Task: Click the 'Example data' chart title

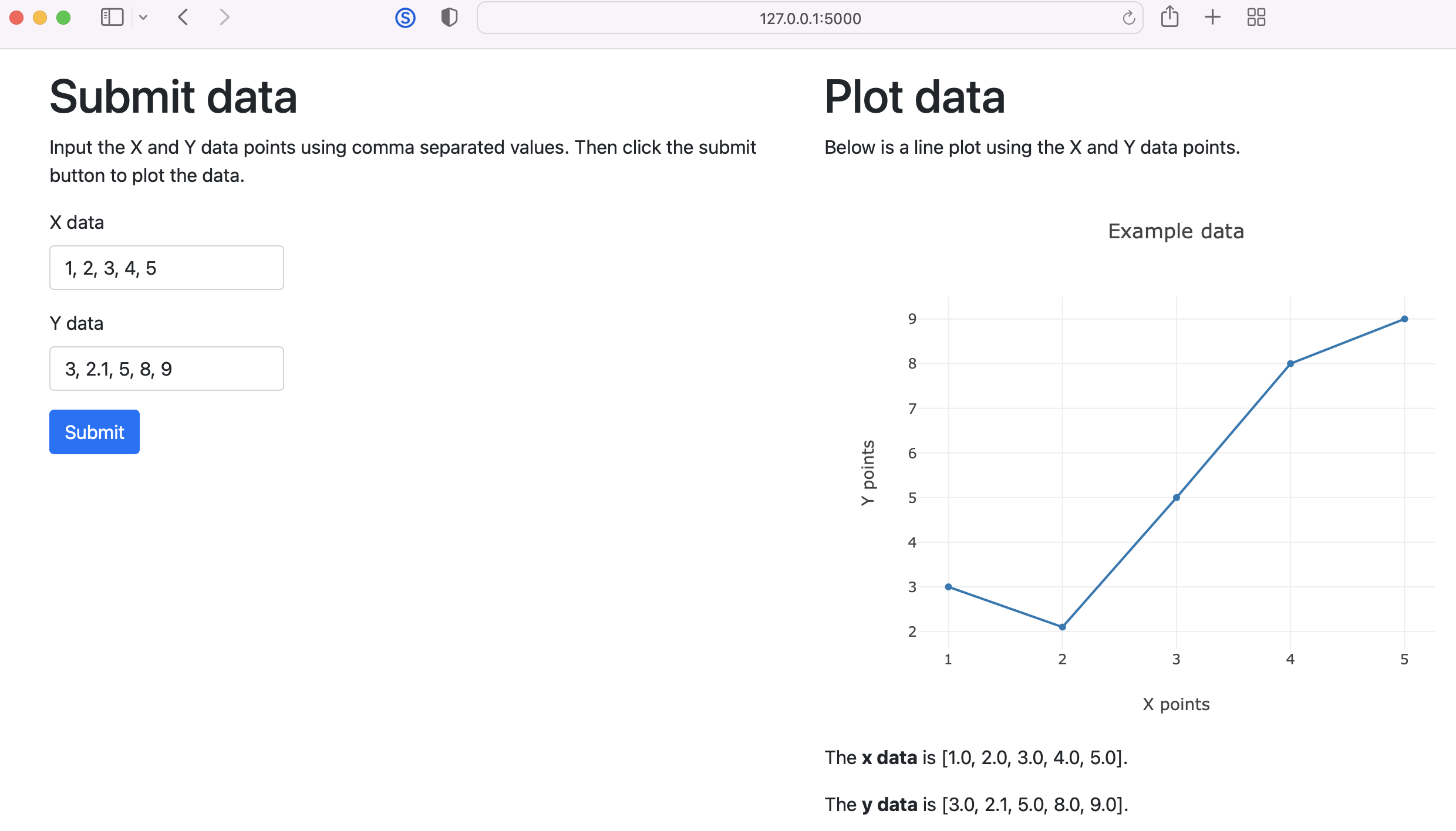Action: coord(1176,231)
